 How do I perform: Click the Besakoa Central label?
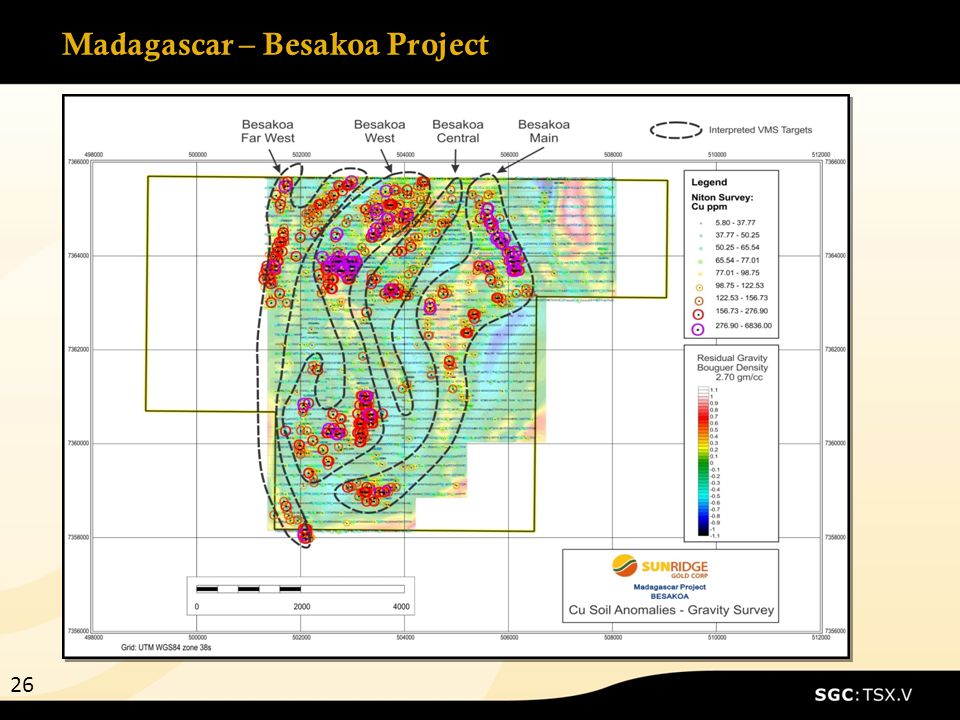click(x=457, y=131)
